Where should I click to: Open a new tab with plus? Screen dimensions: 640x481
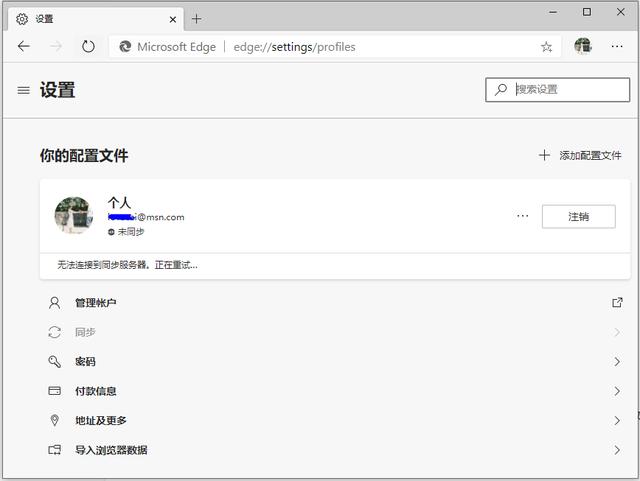click(x=196, y=19)
